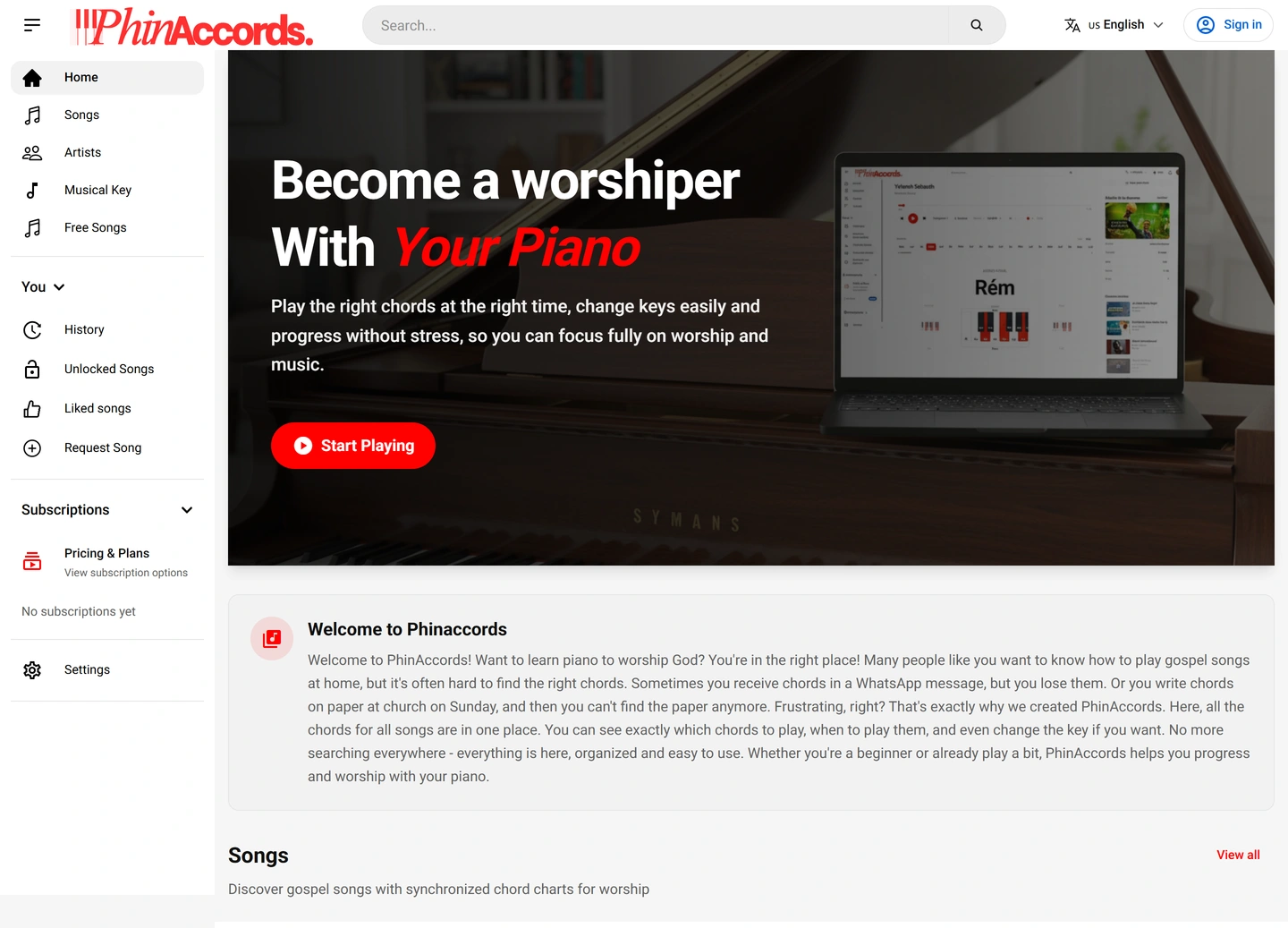Open Liked songs in the sidebar
This screenshot has width=1288, height=928.
107,409
